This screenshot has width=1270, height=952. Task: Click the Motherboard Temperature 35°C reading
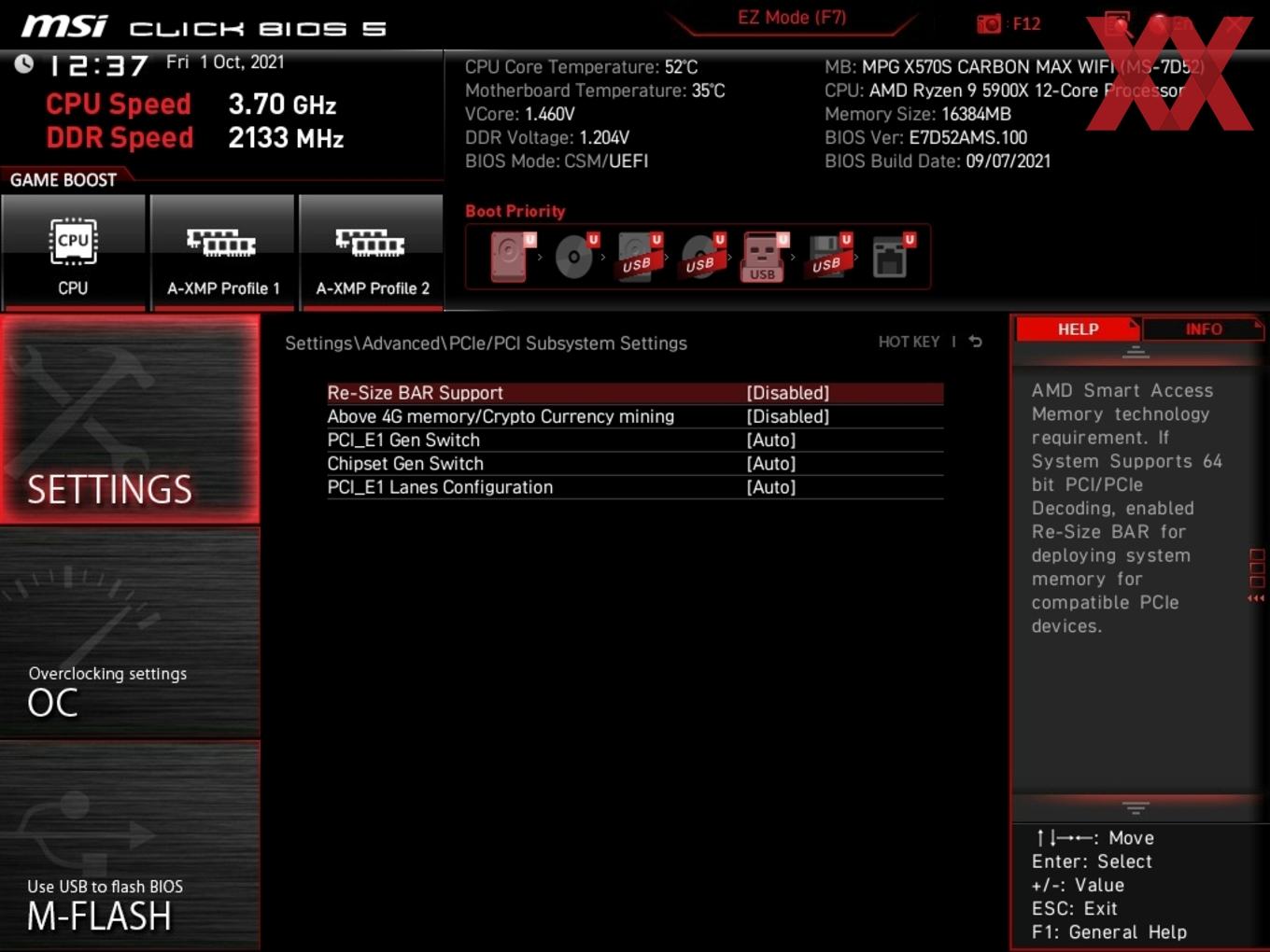595,91
